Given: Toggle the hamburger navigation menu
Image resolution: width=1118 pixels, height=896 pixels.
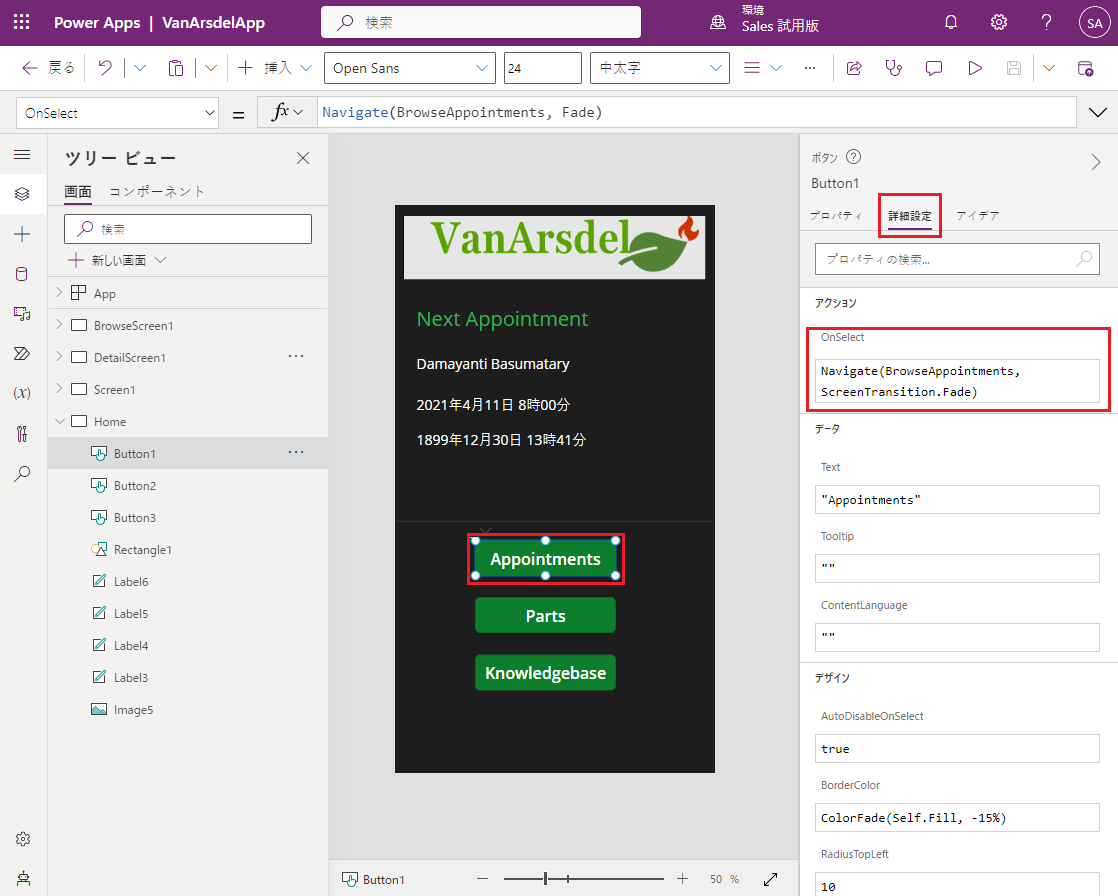Looking at the screenshot, I should click(x=22, y=155).
